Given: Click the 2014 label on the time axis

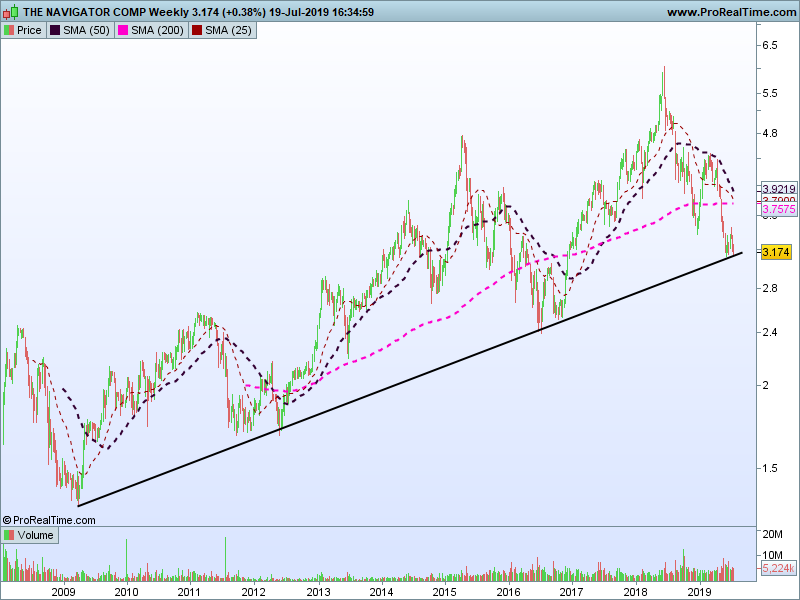Looking at the screenshot, I should click(x=381, y=592).
